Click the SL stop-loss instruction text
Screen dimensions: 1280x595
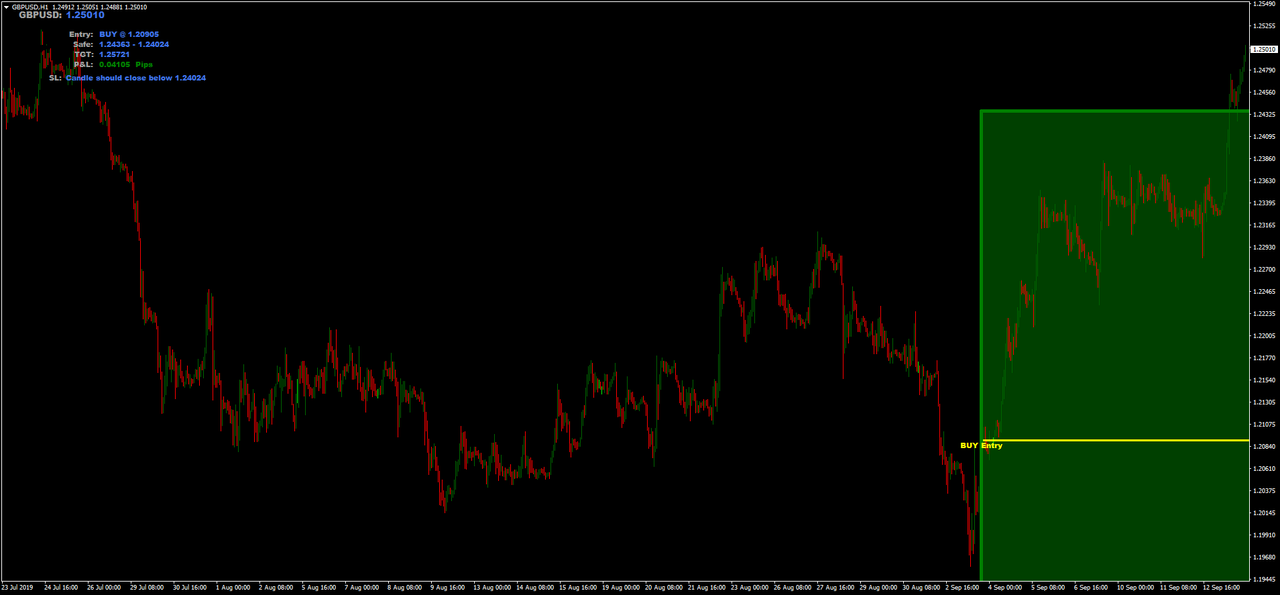(128, 77)
